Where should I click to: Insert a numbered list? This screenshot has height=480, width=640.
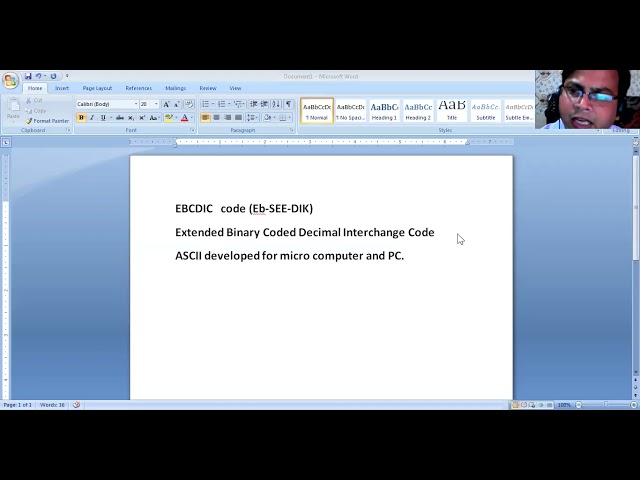pos(221,104)
